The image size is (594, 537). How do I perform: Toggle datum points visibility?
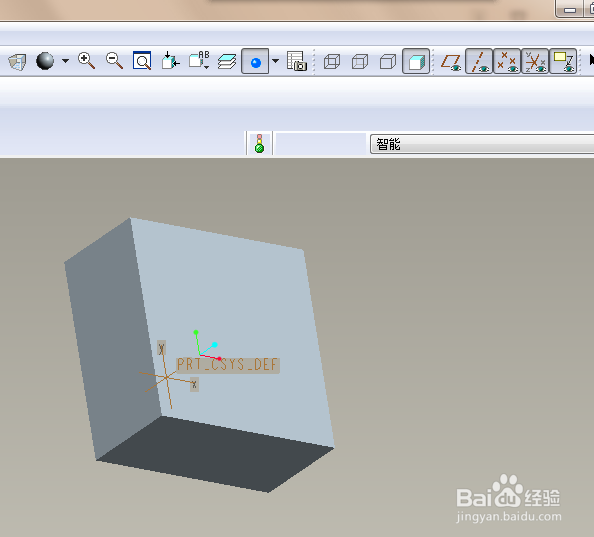point(507,61)
